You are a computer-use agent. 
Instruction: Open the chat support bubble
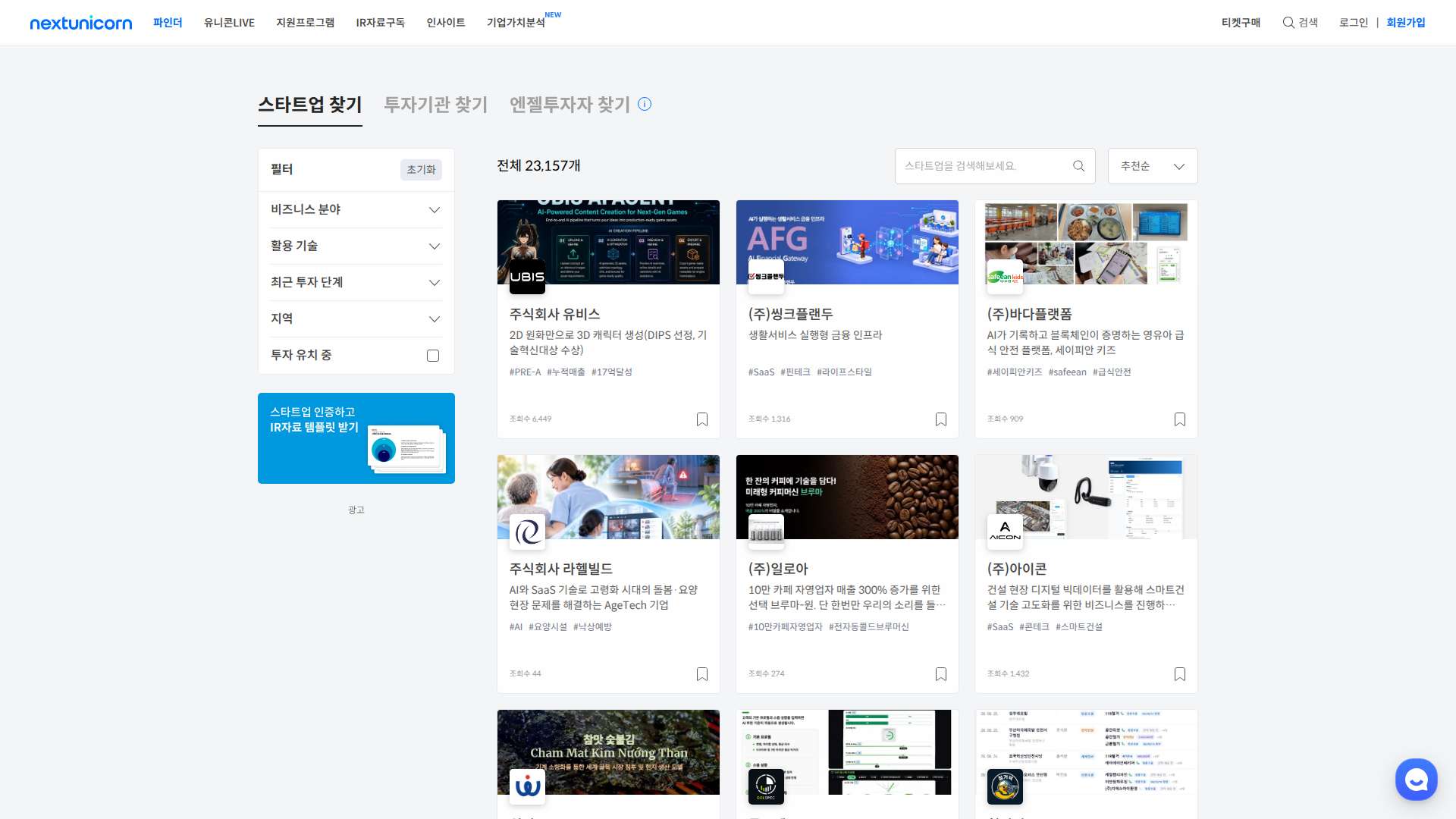pos(1416,779)
